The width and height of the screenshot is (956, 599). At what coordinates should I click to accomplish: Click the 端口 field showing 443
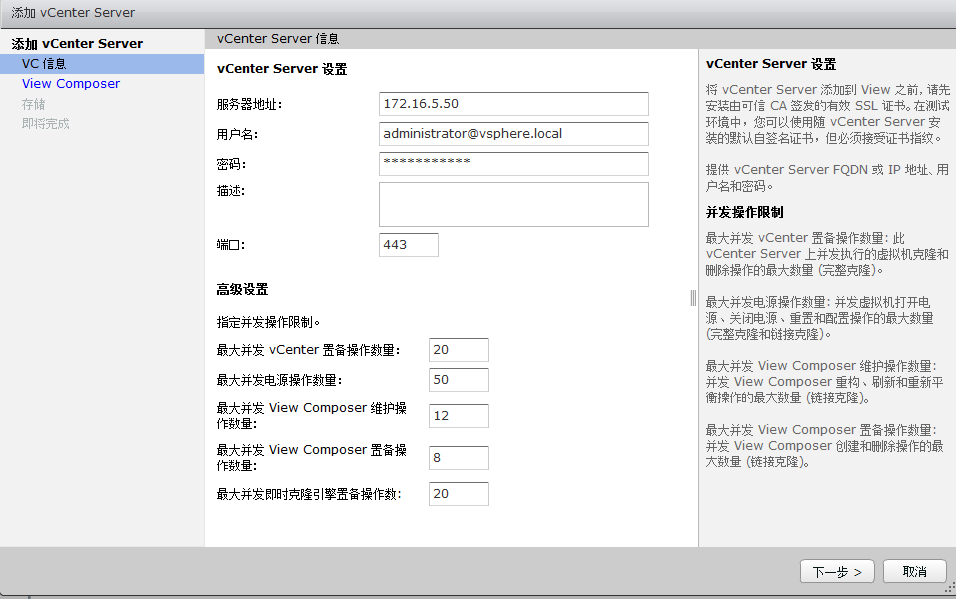tap(408, 245)
